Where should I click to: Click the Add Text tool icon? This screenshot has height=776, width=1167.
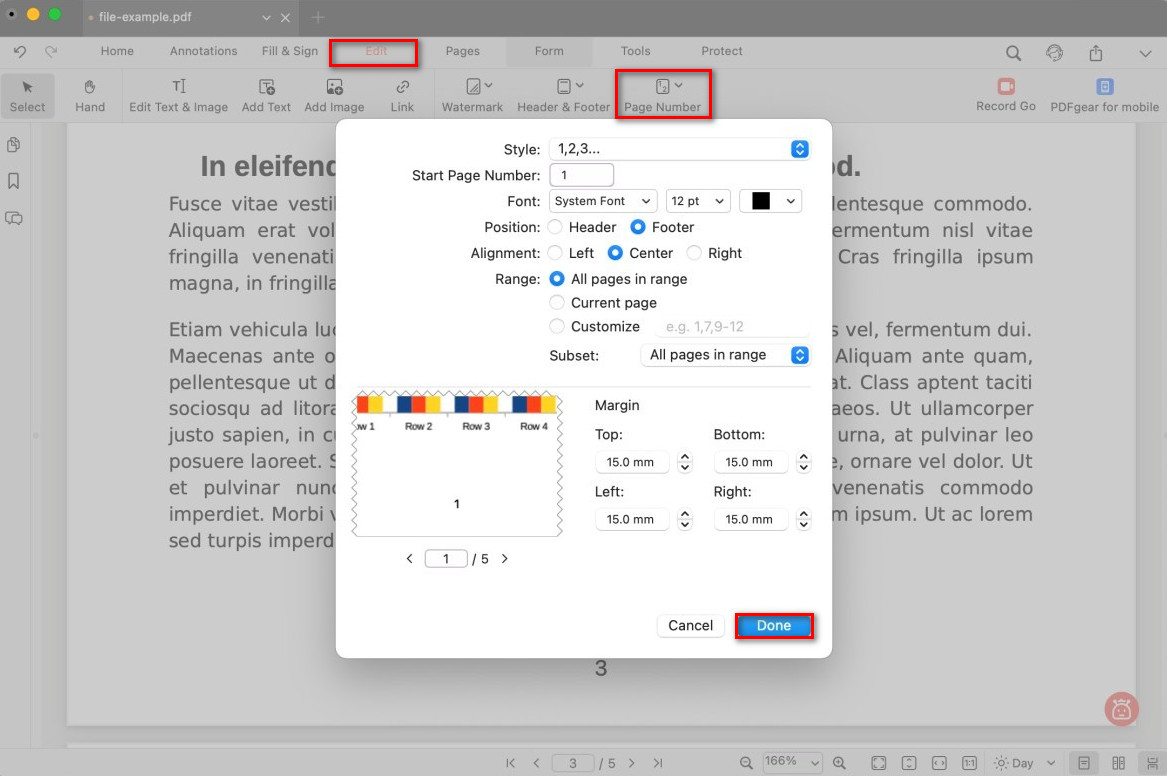click(x=266, y=88)
